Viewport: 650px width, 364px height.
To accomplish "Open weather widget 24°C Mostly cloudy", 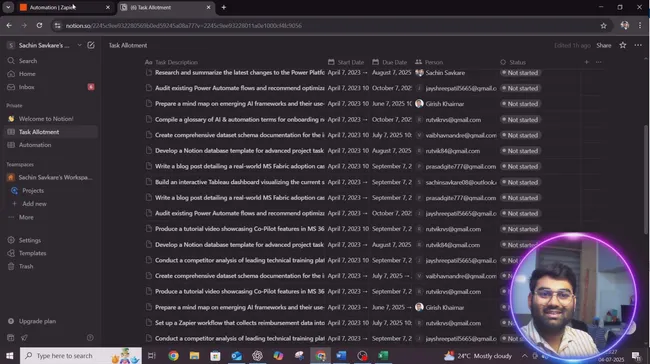I will tap(478, 356).
